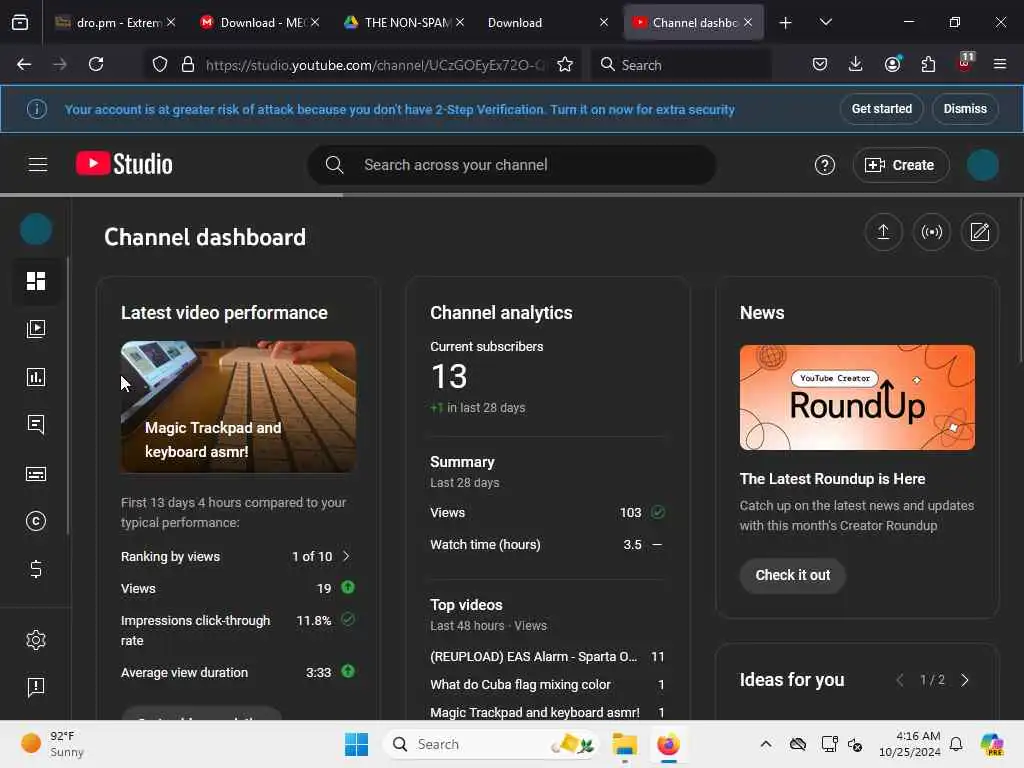This screenshot has height=768, width=1024.
Task: Click the Firefox Search box
Action: [x=681, y=65]
